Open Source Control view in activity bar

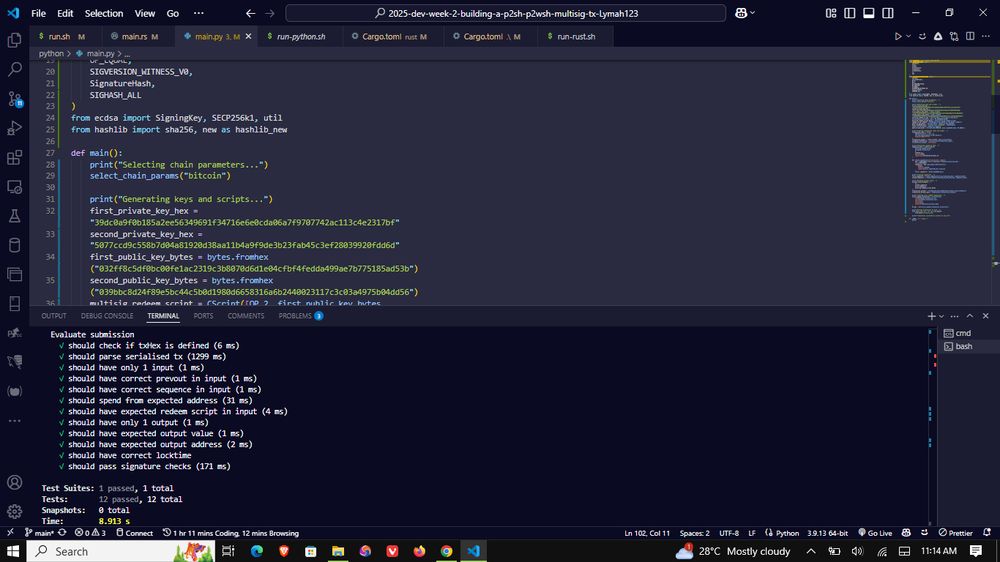tap(14, 98)
